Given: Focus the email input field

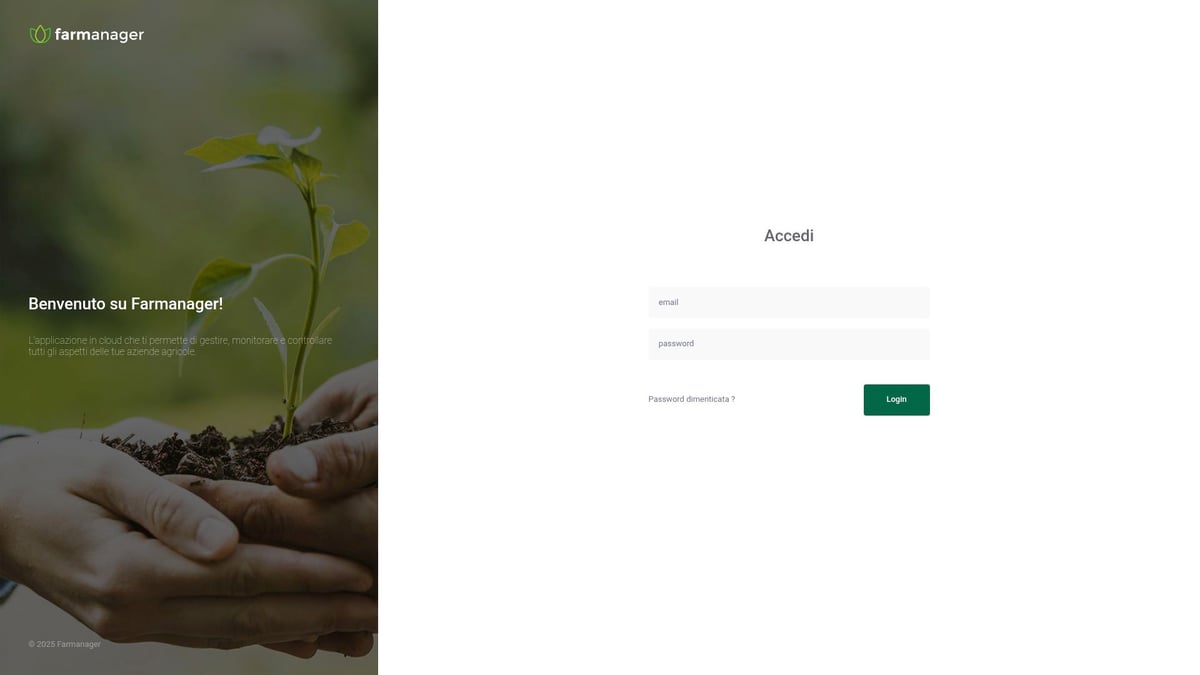Looking at the screenshot, I should click(x=789, y=302).
